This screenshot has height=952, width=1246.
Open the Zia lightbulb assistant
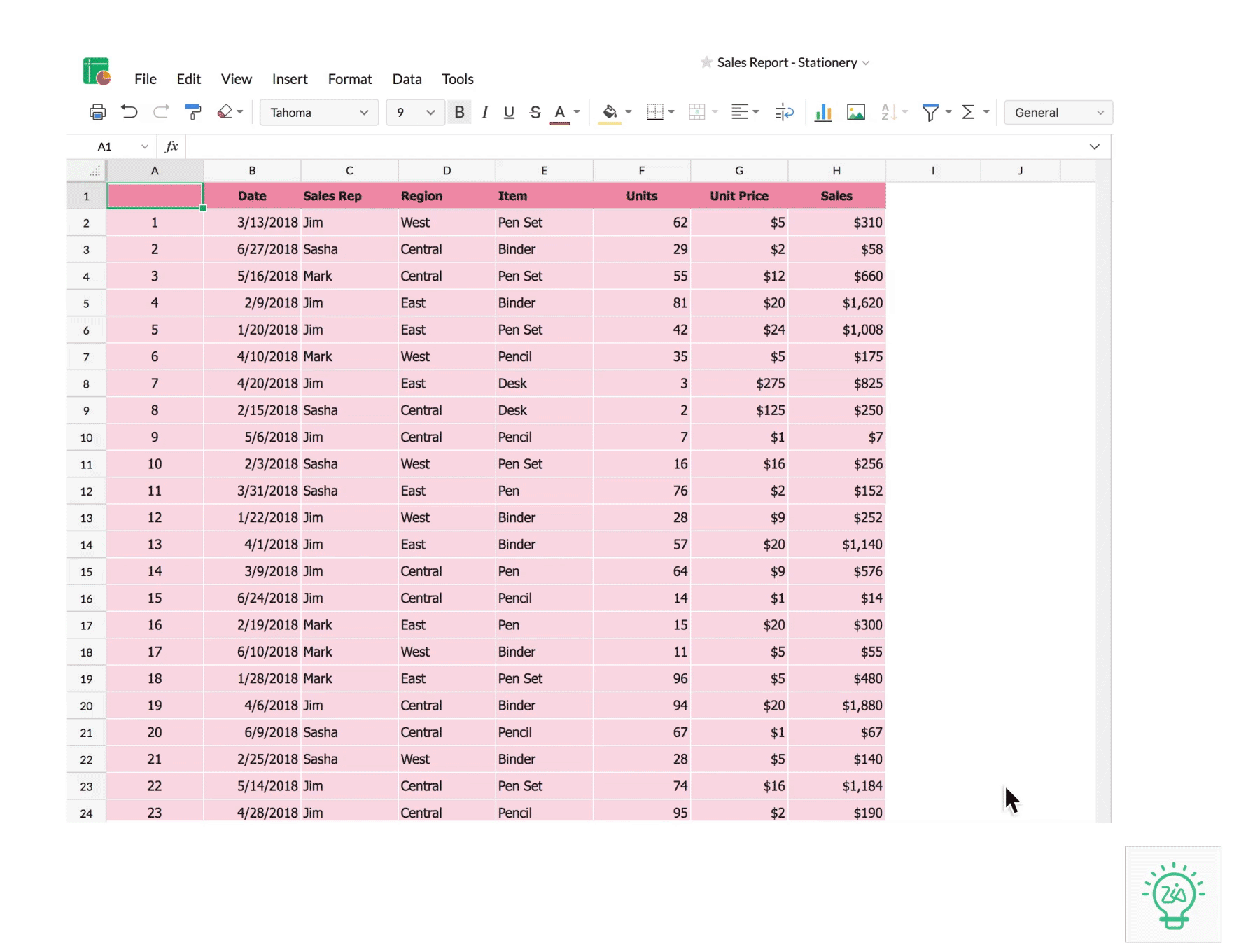coord(1172,894)
